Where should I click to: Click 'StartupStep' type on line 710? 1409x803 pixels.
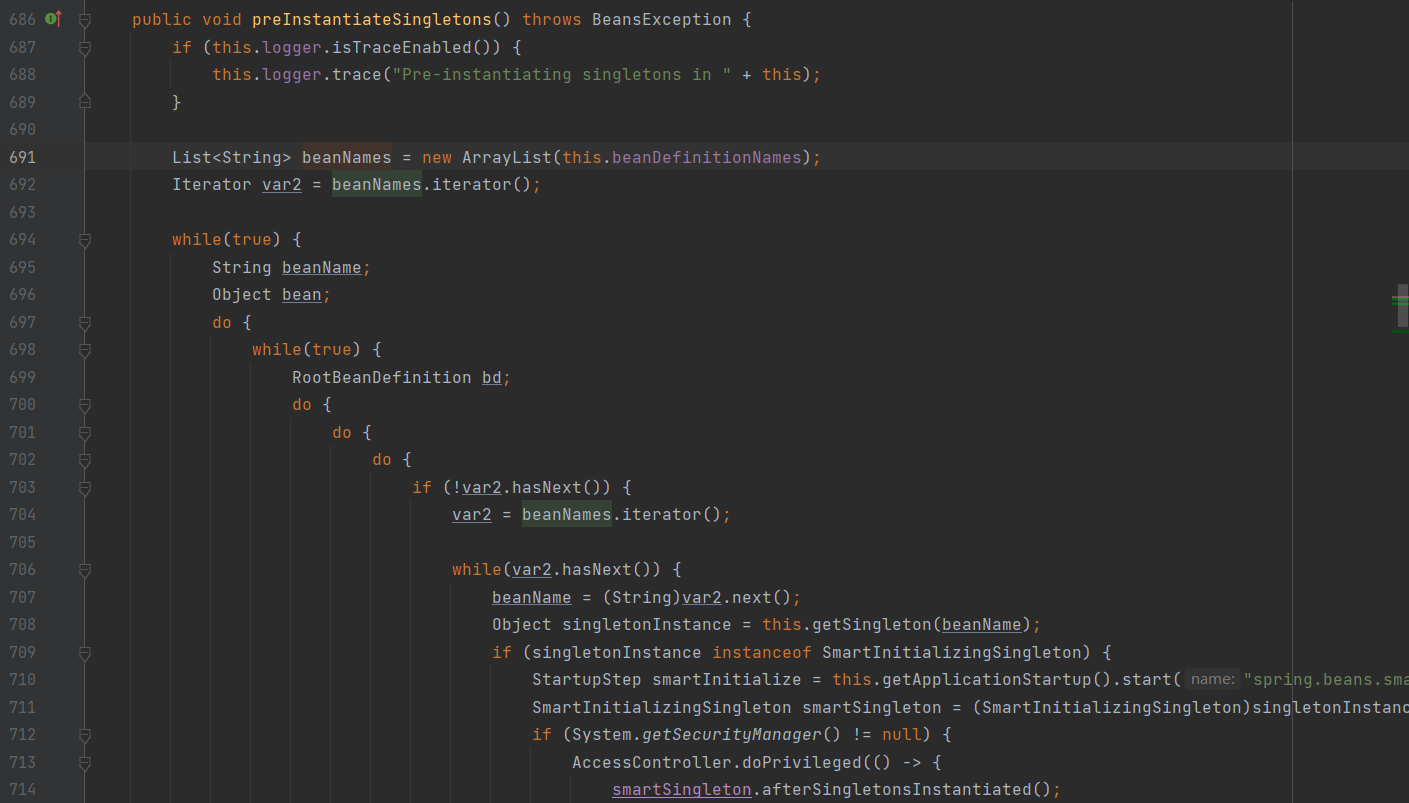tap(587, 680)
